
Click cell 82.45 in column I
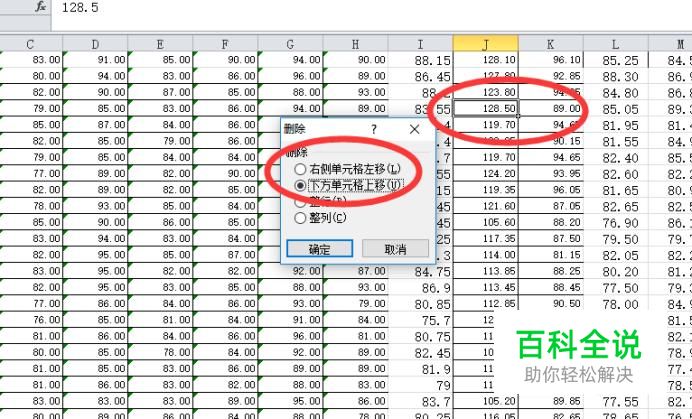click(421, 353)
